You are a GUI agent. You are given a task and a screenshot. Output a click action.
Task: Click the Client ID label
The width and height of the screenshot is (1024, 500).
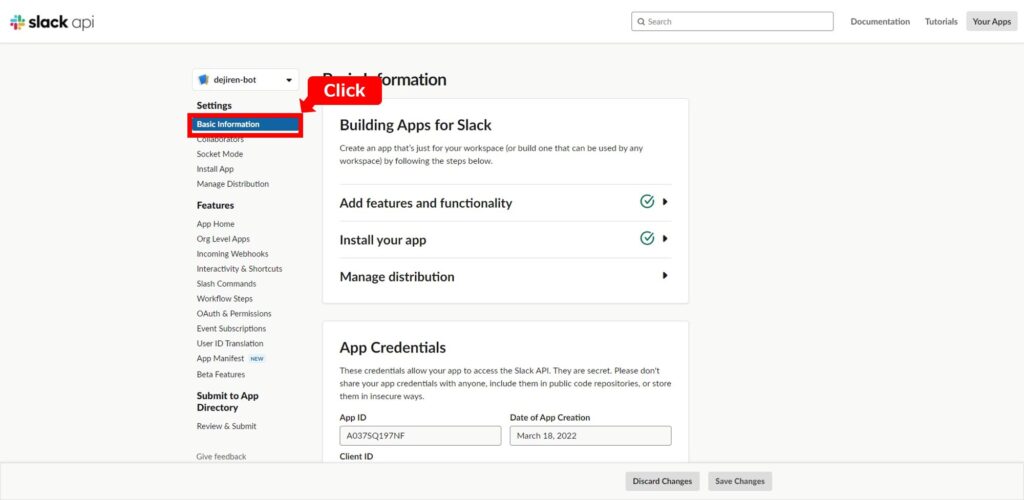356,457
